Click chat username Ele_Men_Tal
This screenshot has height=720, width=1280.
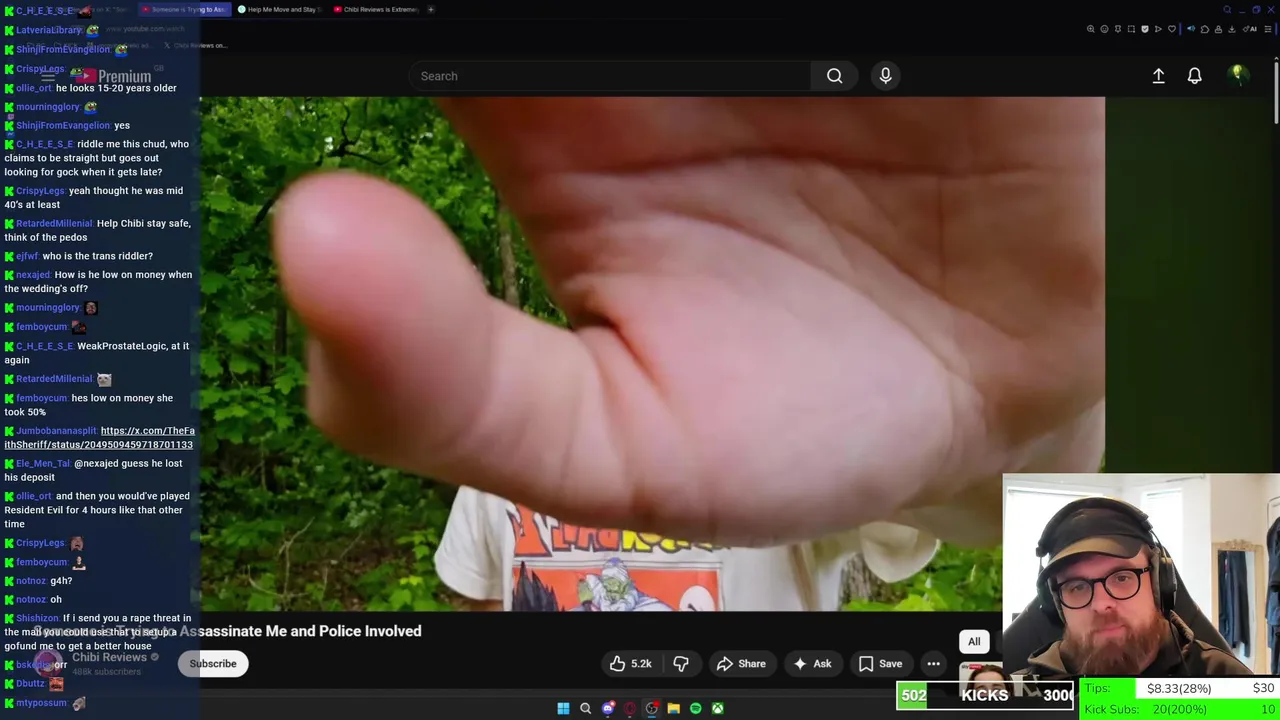43,463
